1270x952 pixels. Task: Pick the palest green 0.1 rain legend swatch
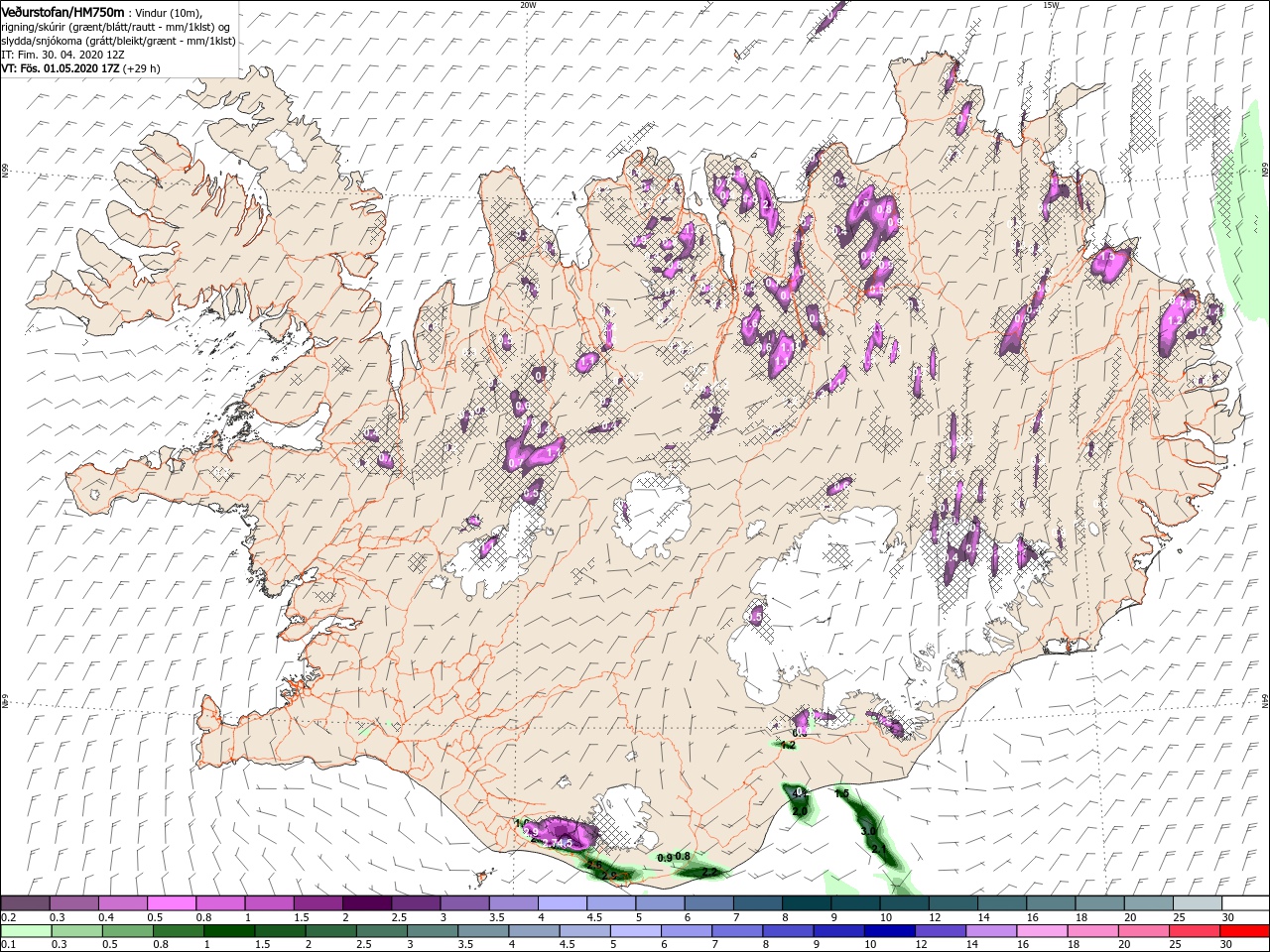click(x=25, y=931)
